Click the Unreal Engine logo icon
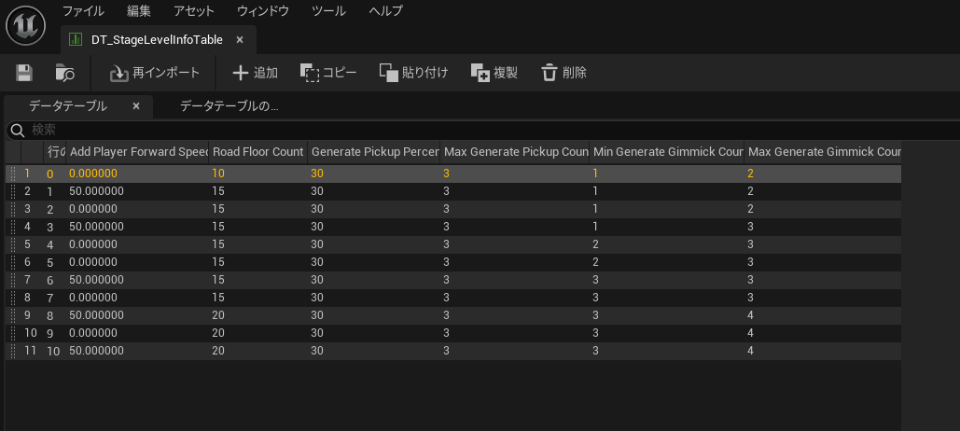 [26, 25]
